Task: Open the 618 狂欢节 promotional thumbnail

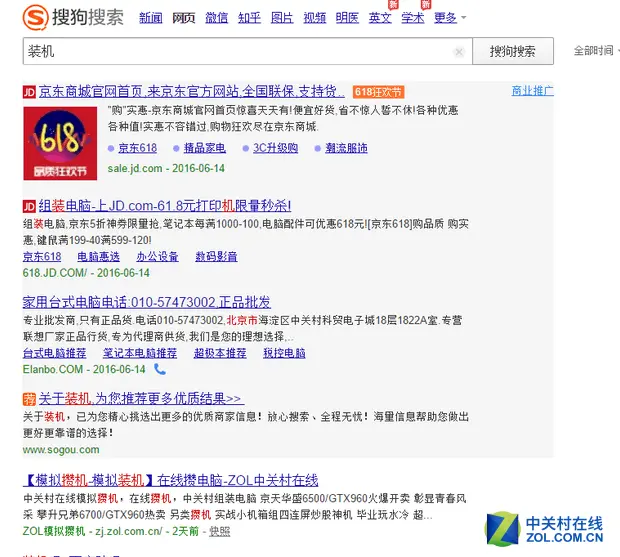Action: pos(60,143)
